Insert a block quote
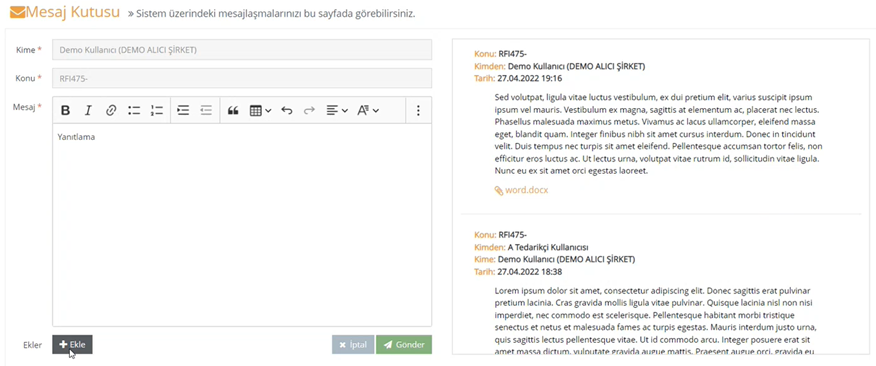This screenshot has height=366, width=876. point(233,111)
